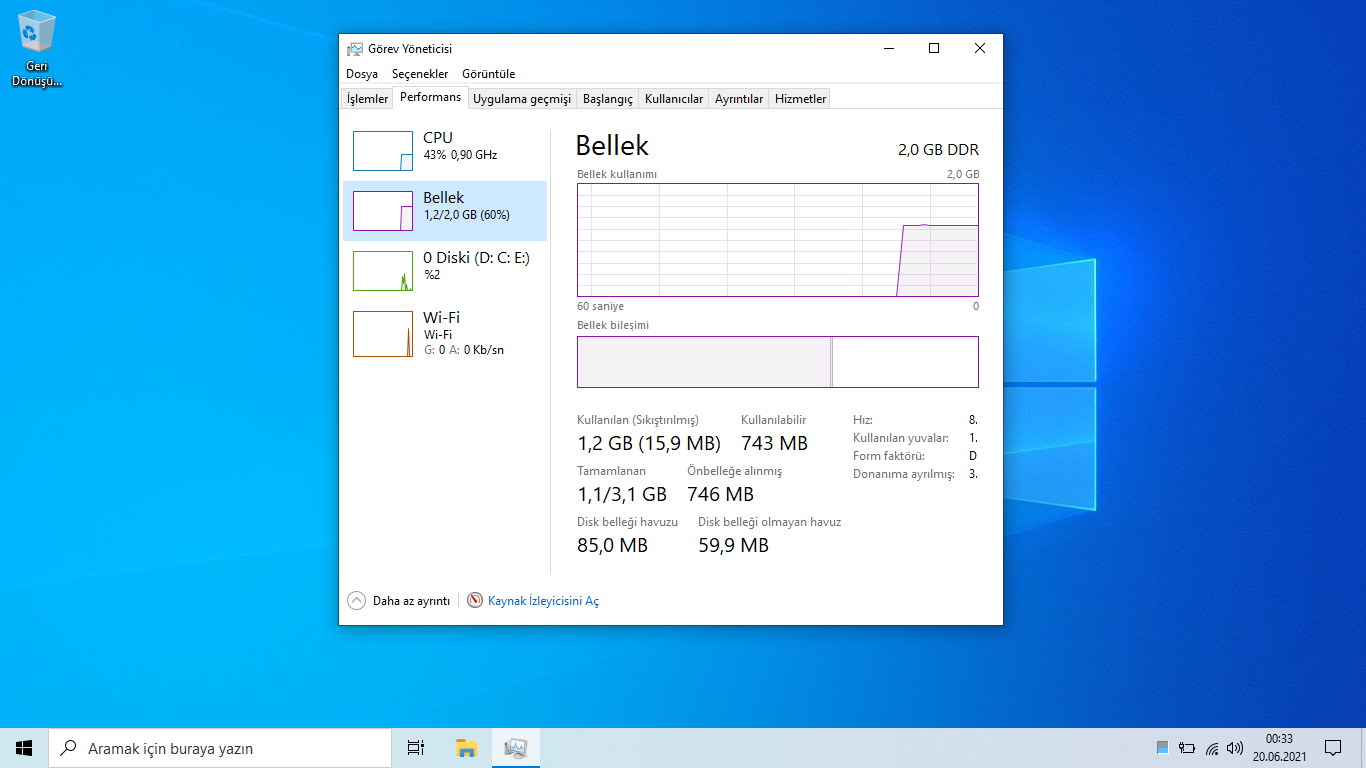Click the 85,0 MB paged pool value
This screenshot has height=768, width=1366.
point(613,545)
